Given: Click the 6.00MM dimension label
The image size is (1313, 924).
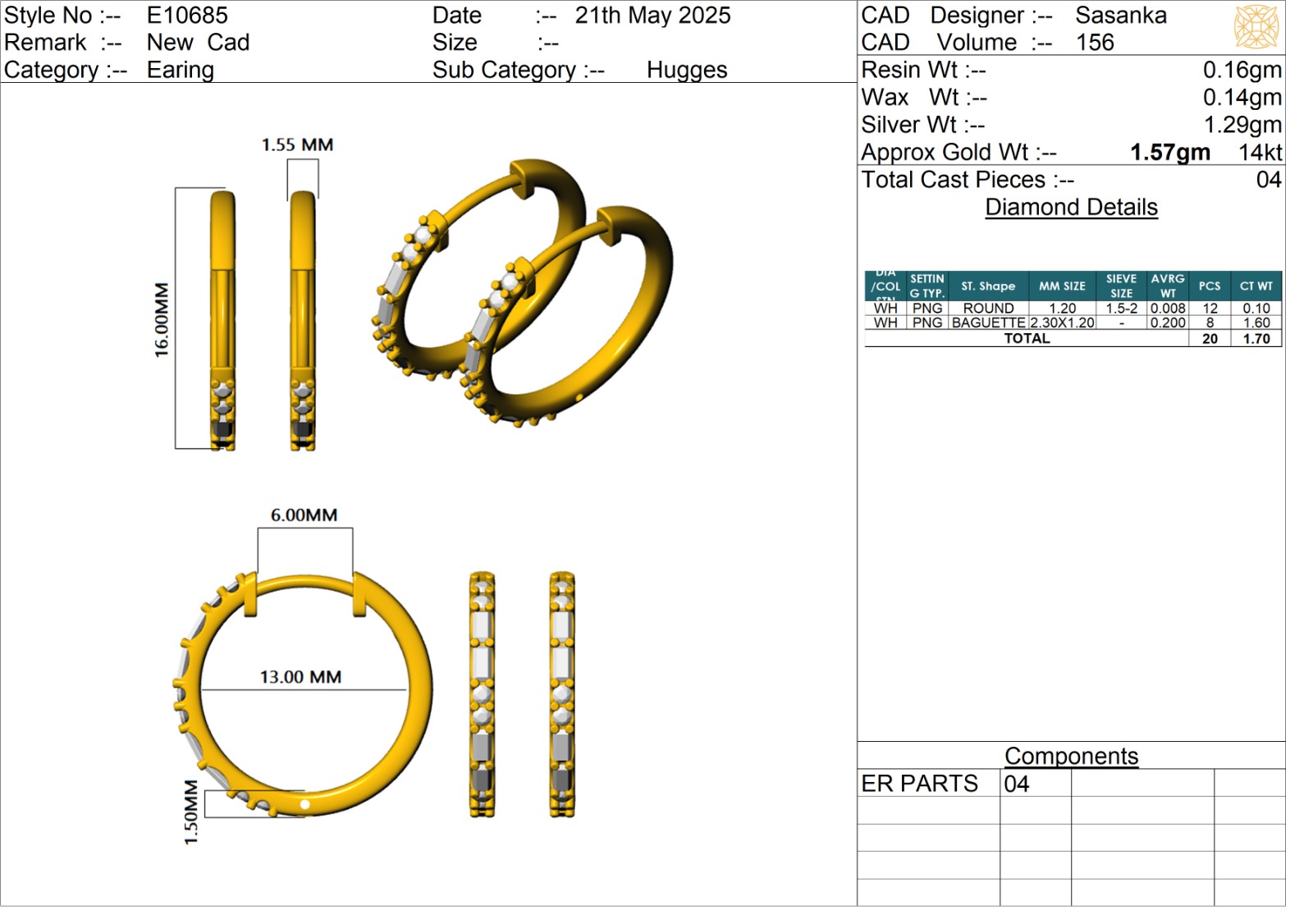Looking at the screenshot, I should (304, 515).
